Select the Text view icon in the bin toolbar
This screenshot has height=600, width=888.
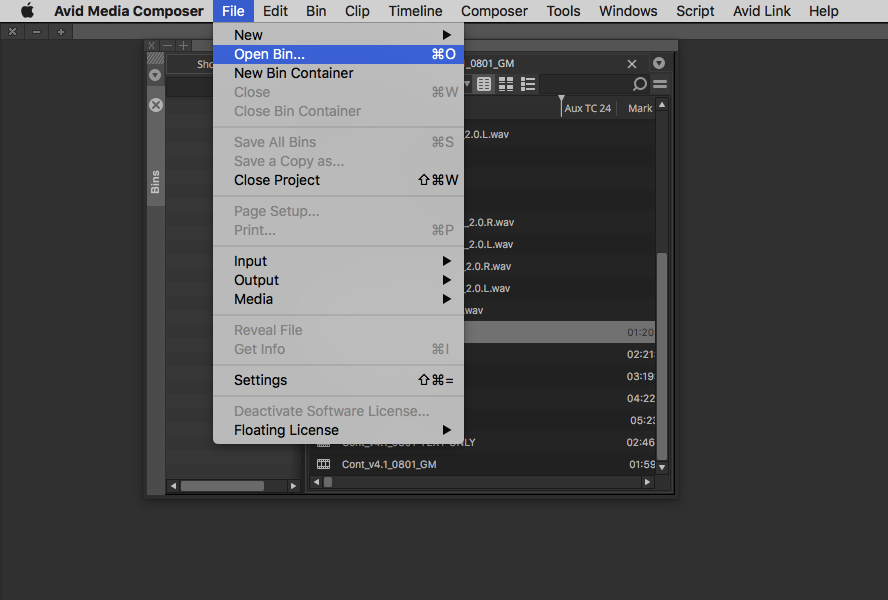point(484,84)
